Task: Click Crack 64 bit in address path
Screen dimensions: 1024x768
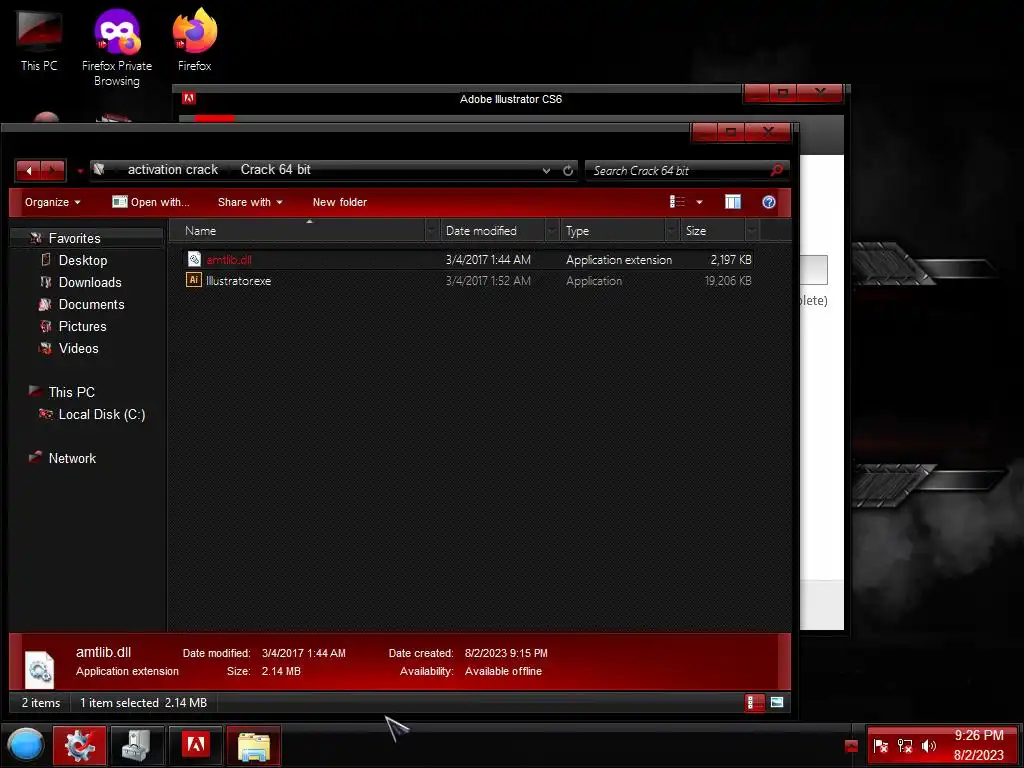Action: [x=276, y=169]
